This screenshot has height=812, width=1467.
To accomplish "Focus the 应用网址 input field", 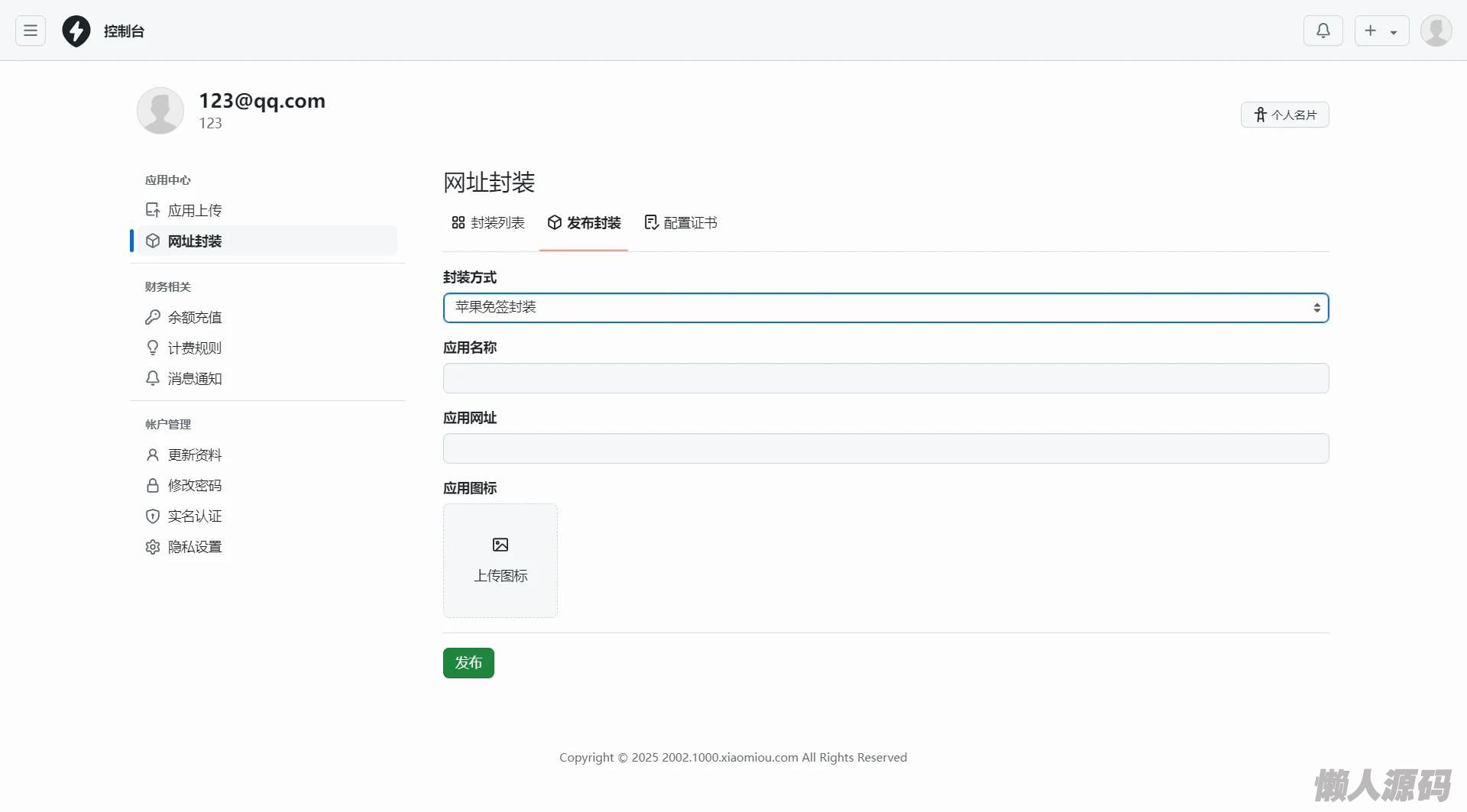I will pos(886,448).
